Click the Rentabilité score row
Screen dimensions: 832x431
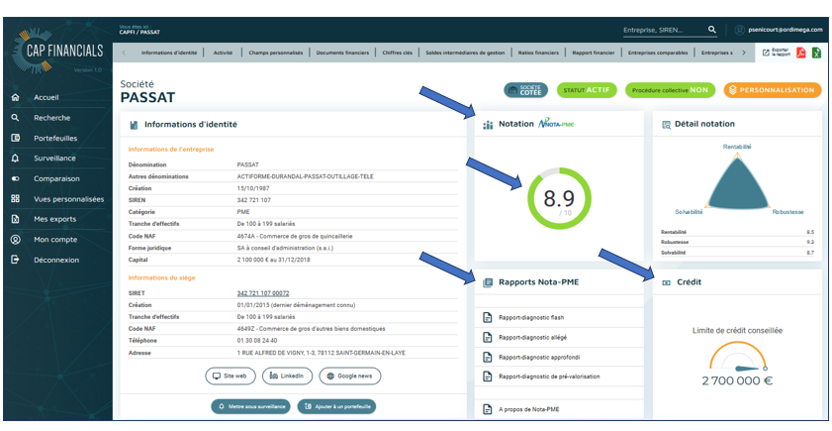[737, 232]
